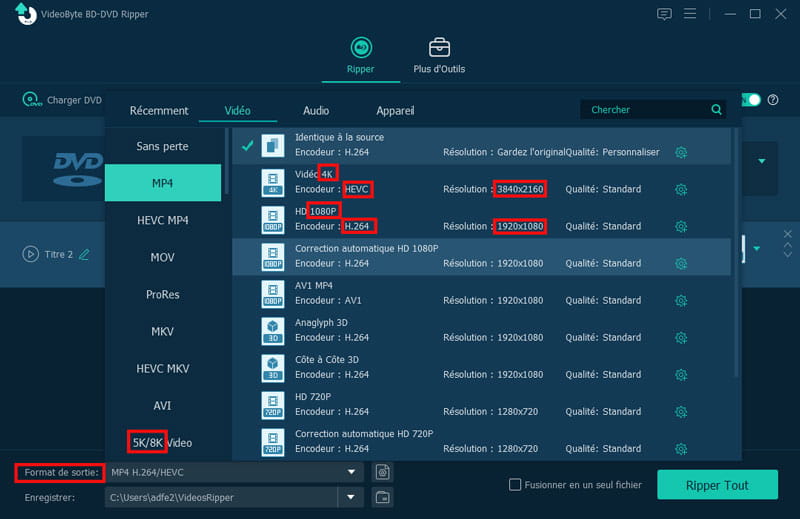This screenshot has width=800, height=519.
Task: Select Correction automatique HD 1080P icon
Action: (x=273, y=257)
